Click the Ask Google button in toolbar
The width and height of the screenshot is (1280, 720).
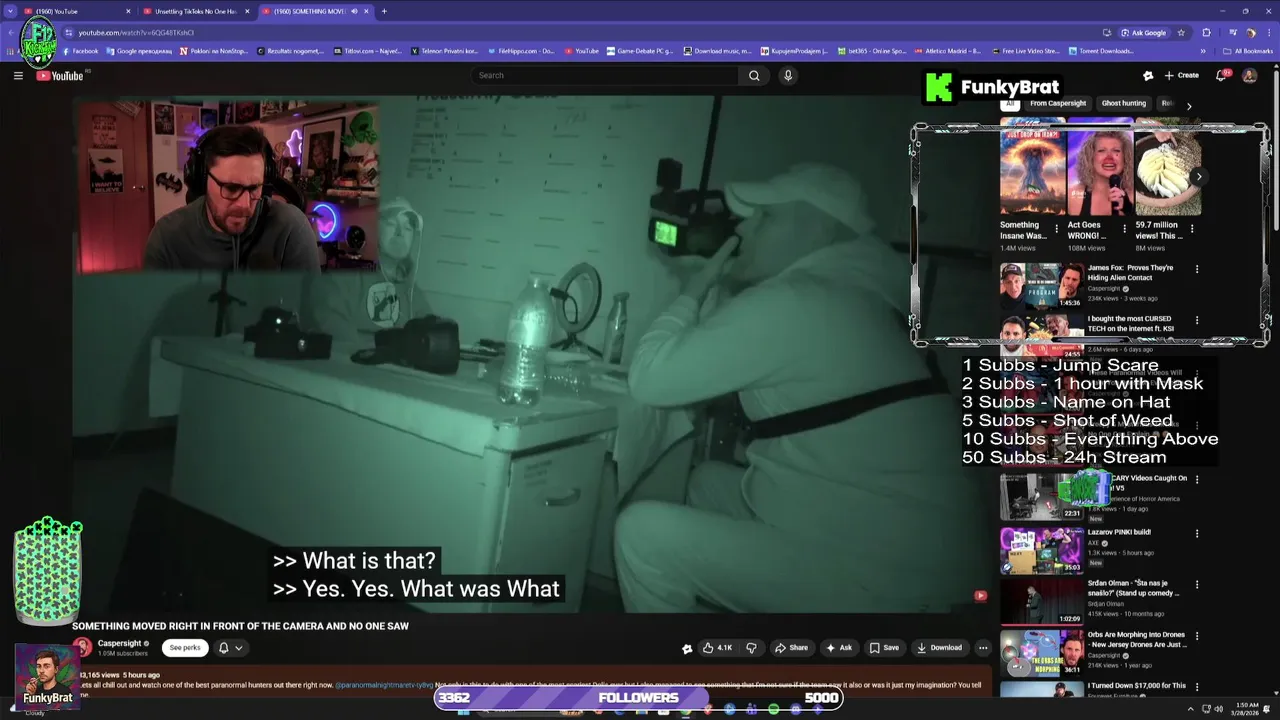(x=1144, y=32)
